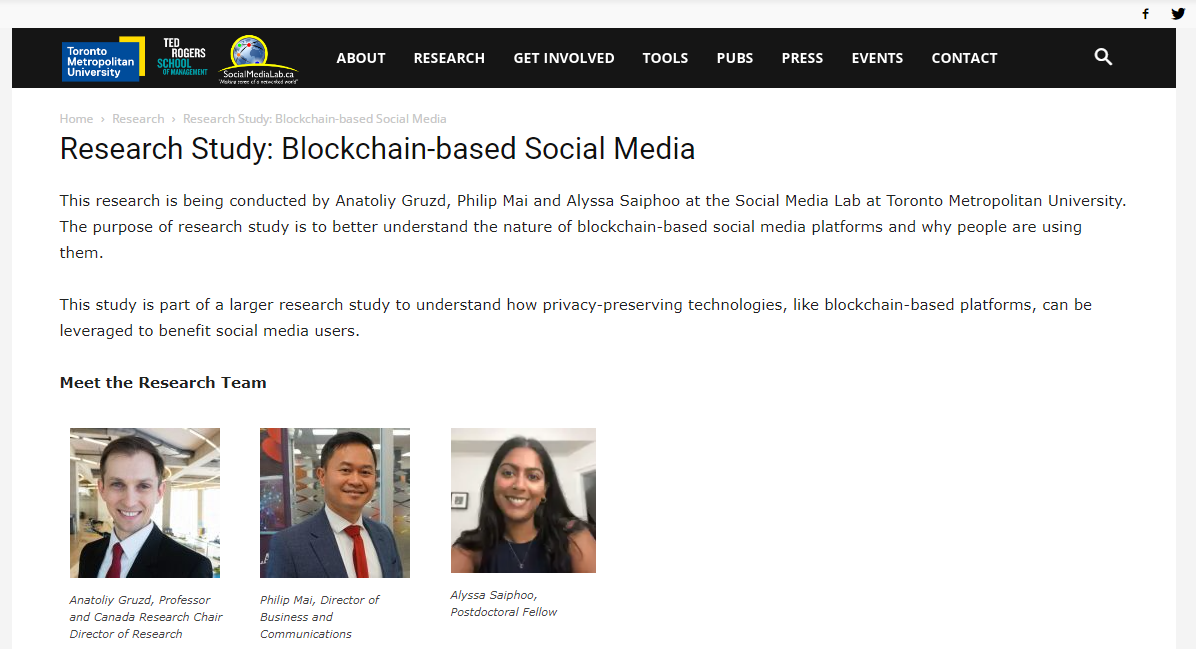Click the Home breadcrumb link
Image resolution: width=1196 pixels, height=649 pixels.
click(76, 119)
